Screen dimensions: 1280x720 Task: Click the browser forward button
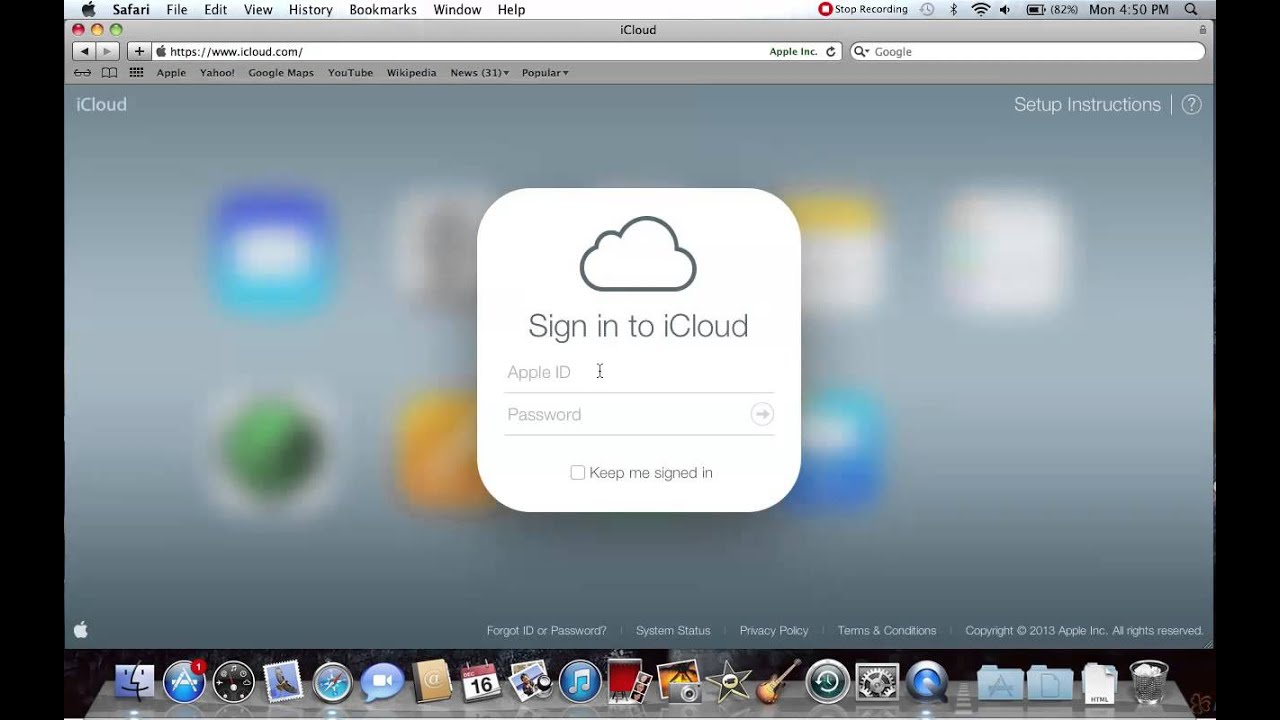108,51
